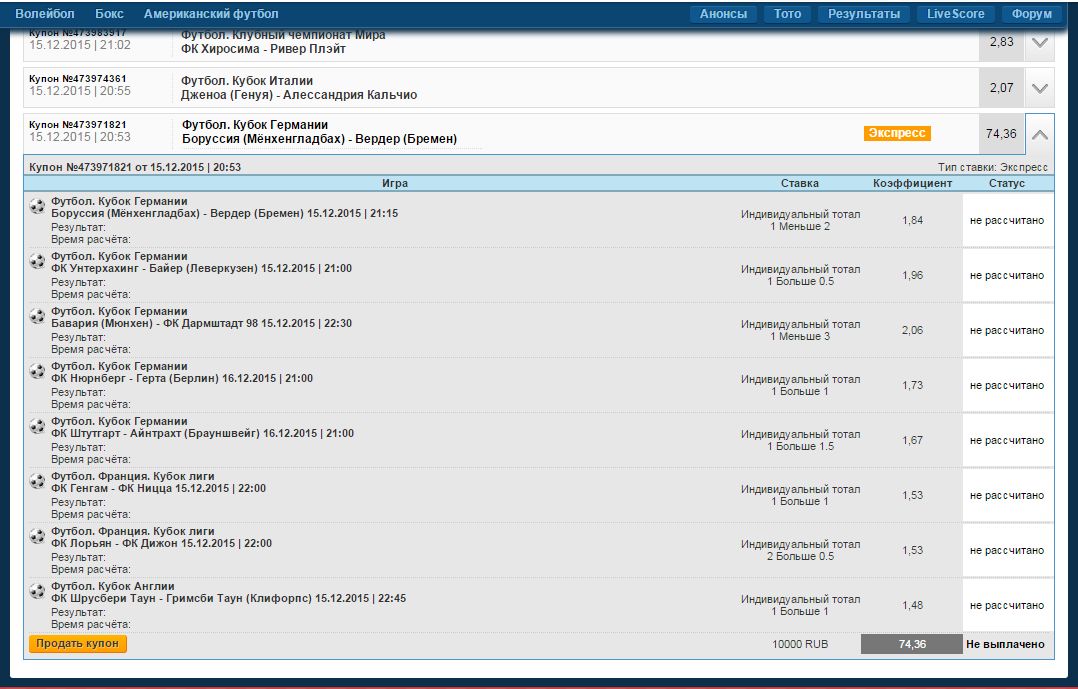The image size is (1078, 689).
Task: Click soccer ball icon for ФК Унтерхахинг row
Action: click(x=37, y=260)
